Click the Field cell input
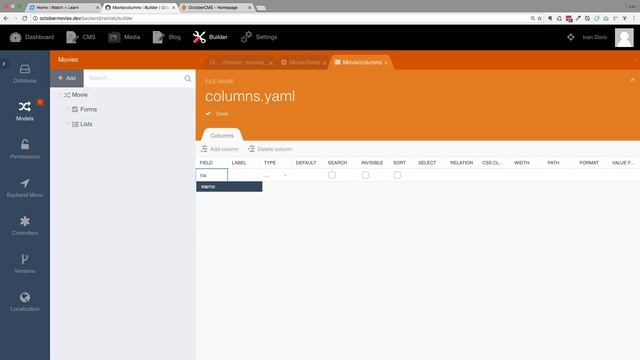Screen dimensions: 640x360 212,175
